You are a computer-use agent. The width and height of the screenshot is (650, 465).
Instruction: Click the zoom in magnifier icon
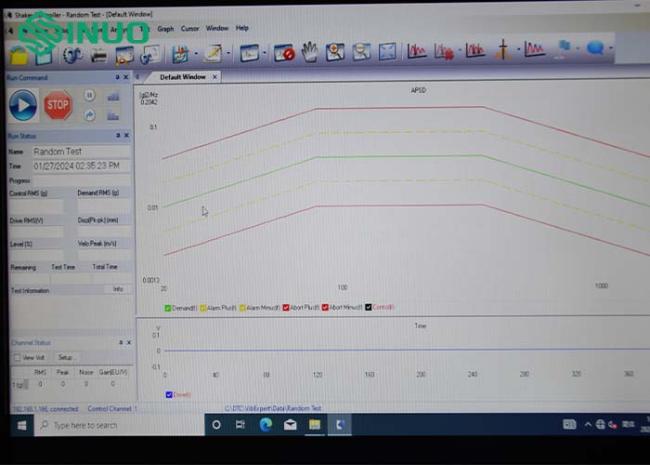[x=335, y=52]
